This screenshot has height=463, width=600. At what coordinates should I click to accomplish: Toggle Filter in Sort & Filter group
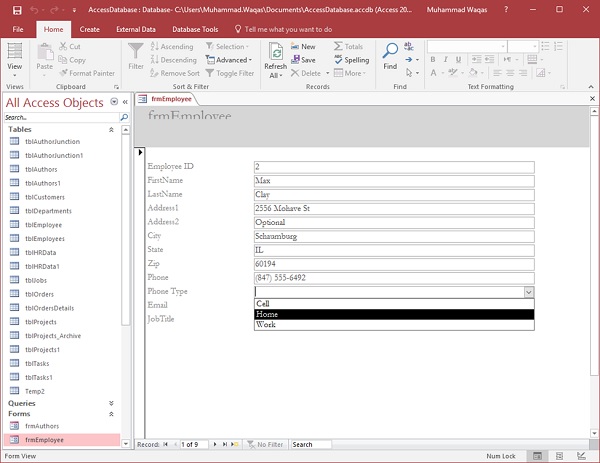[x=230, y=73]
